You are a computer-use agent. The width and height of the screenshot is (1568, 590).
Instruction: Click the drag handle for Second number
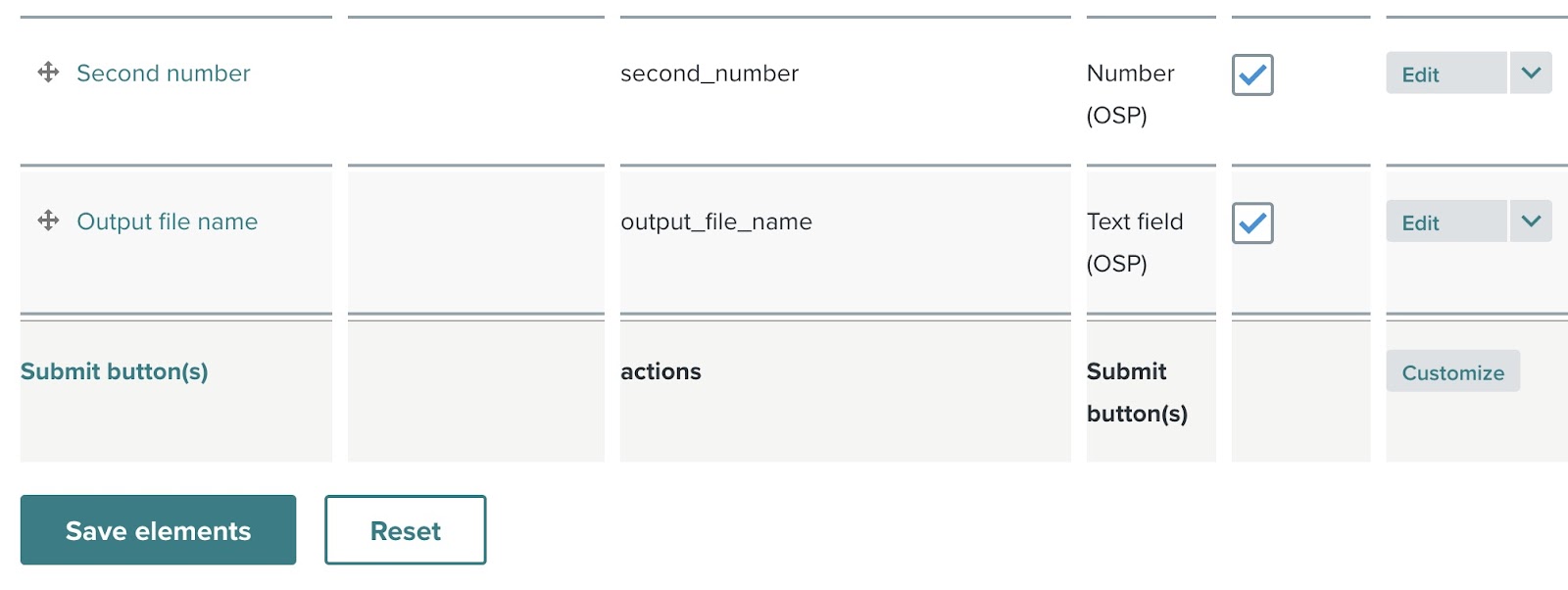tap(48, 73)
